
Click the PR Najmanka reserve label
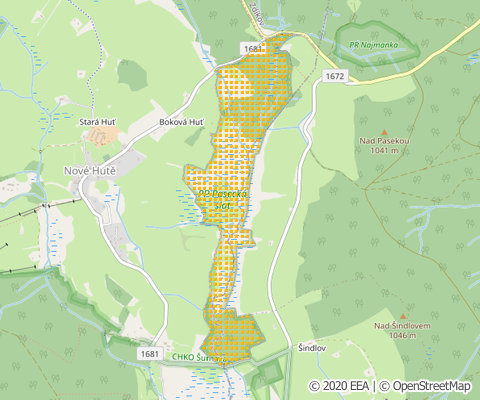coord(374,45)
